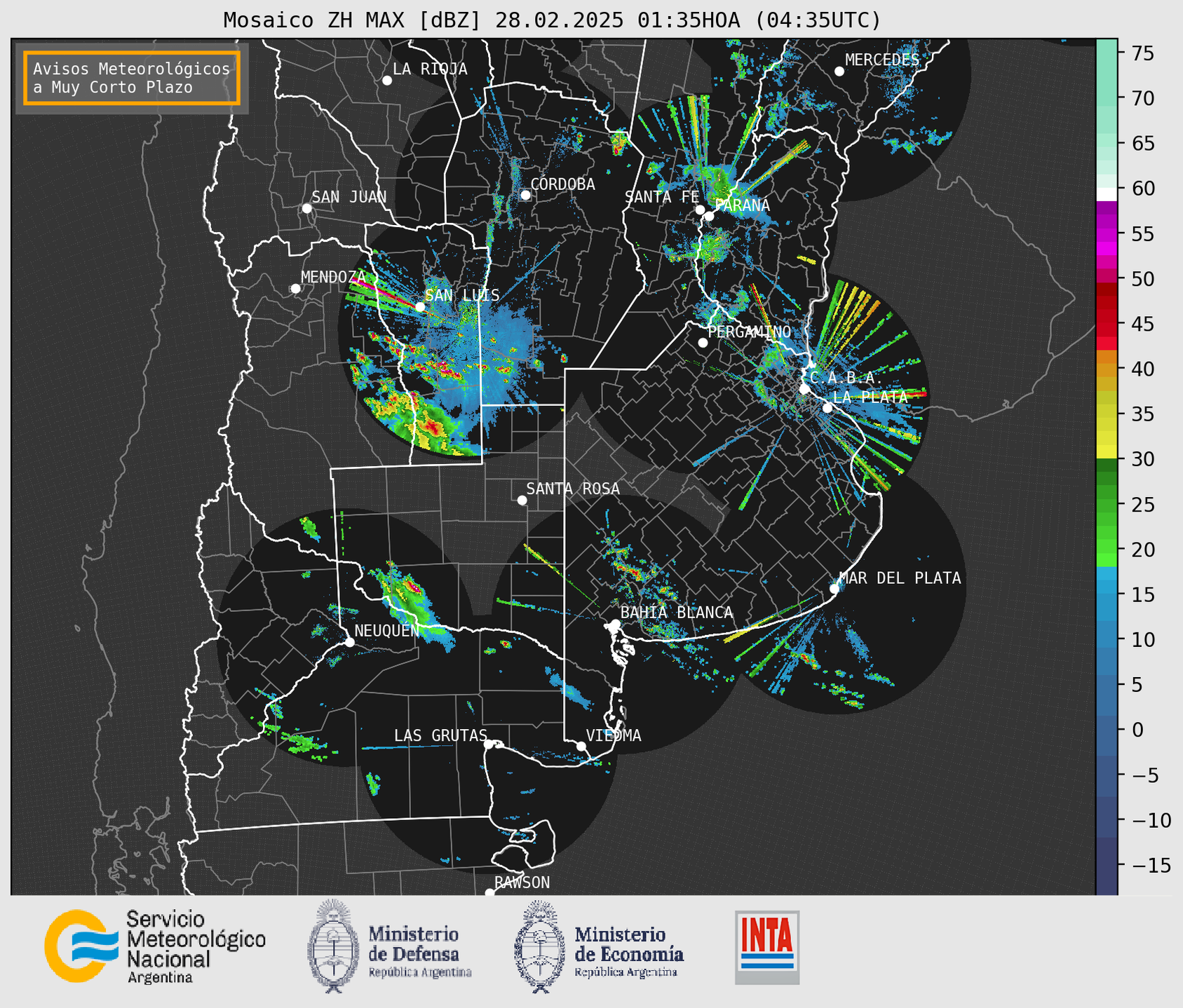Click the 'SANTA ROSA' map label

point(573,488)
